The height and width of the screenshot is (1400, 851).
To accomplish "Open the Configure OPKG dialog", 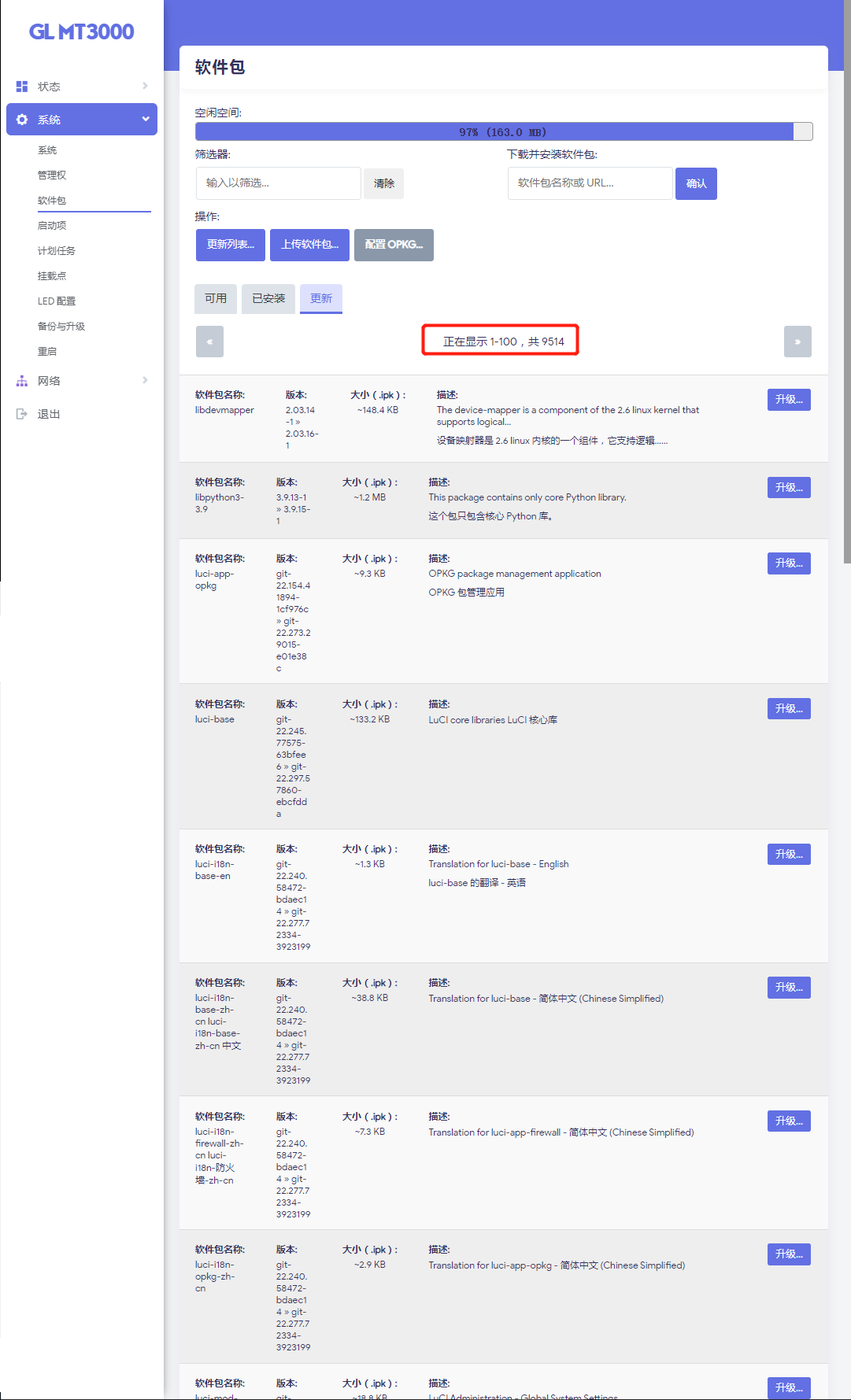I will pyautogui.click(x=394, y=245).
